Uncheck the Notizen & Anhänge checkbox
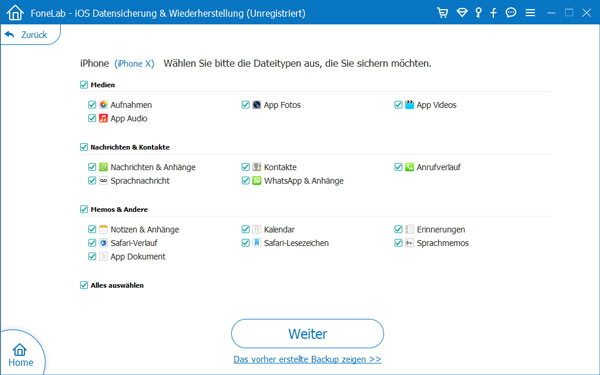Image resolution: width=600 pixels, height=375 pixels. [x=92, y=229]
